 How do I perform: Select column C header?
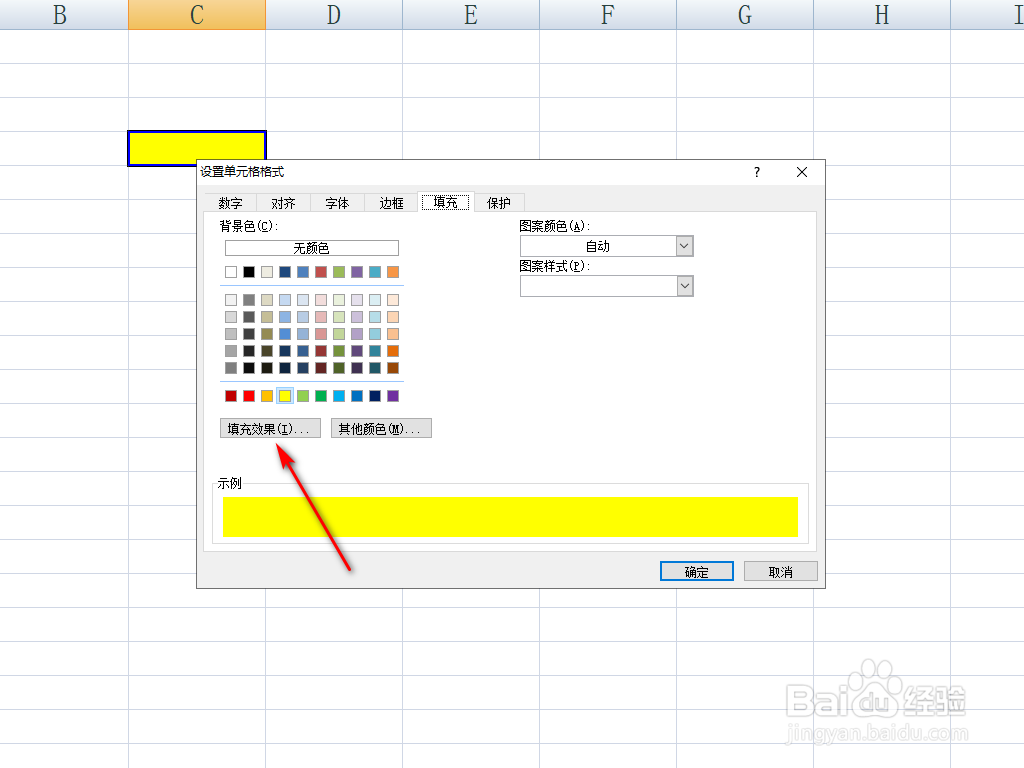pyautogui.click(x=197, y=14)
